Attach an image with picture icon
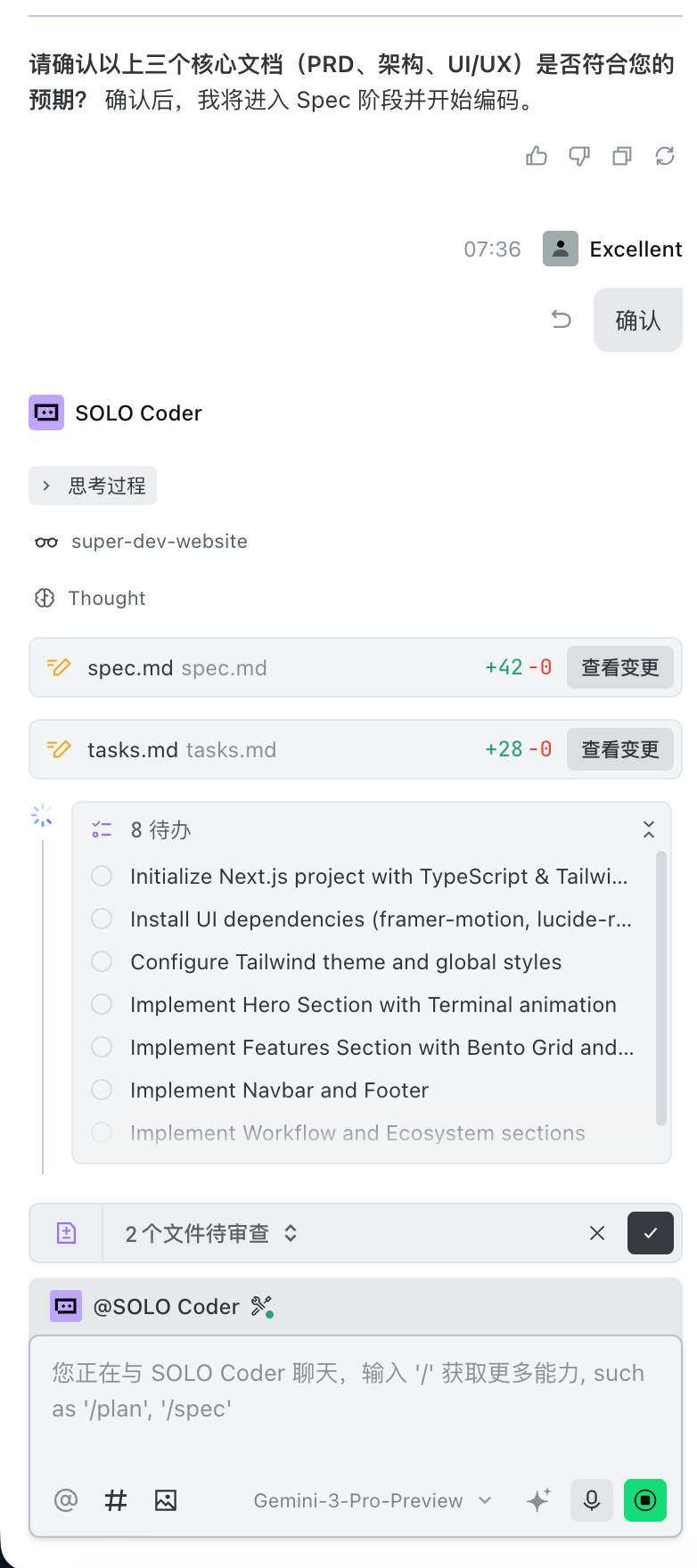Image resolution: width=697 pixels, height=1568 pixels. 166,1500
